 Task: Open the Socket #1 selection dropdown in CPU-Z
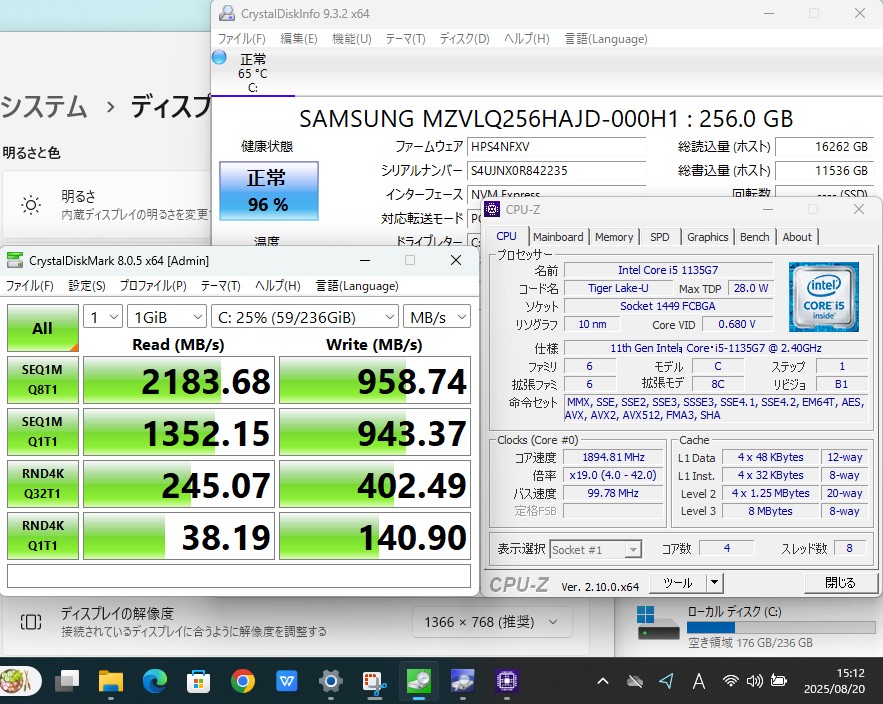tap(596, 549)
